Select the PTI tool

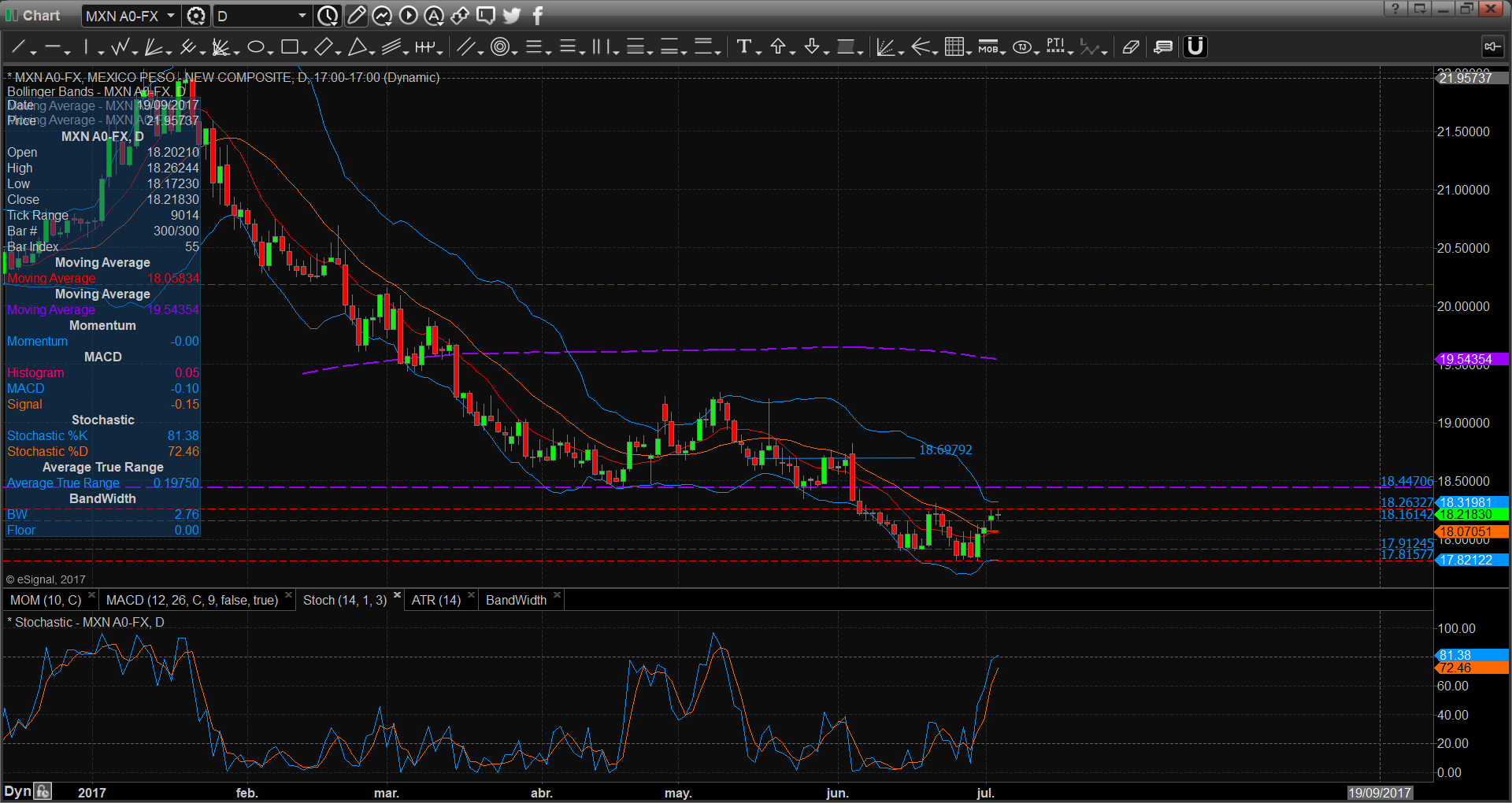pyautogui.click(x=1056, y=47)
